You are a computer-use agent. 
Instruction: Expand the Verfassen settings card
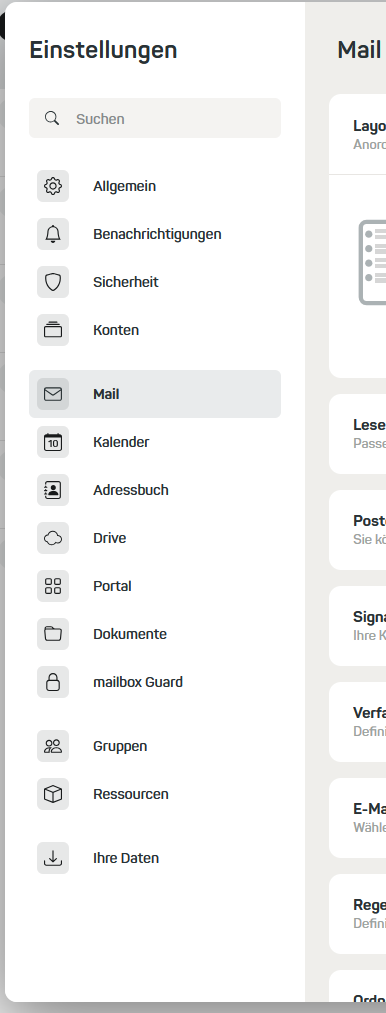point(358,722)
